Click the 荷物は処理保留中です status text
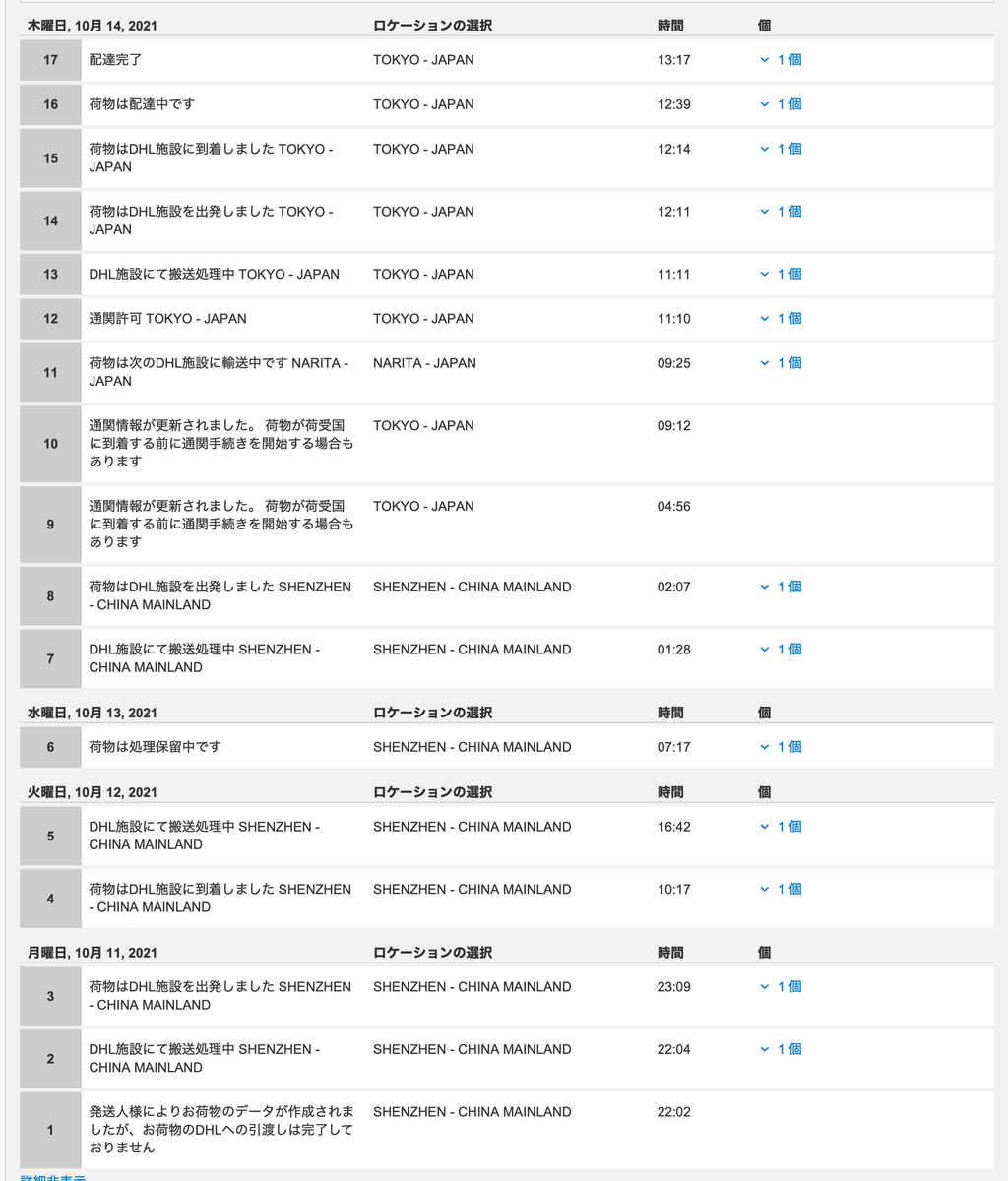 tap(156, 747)
